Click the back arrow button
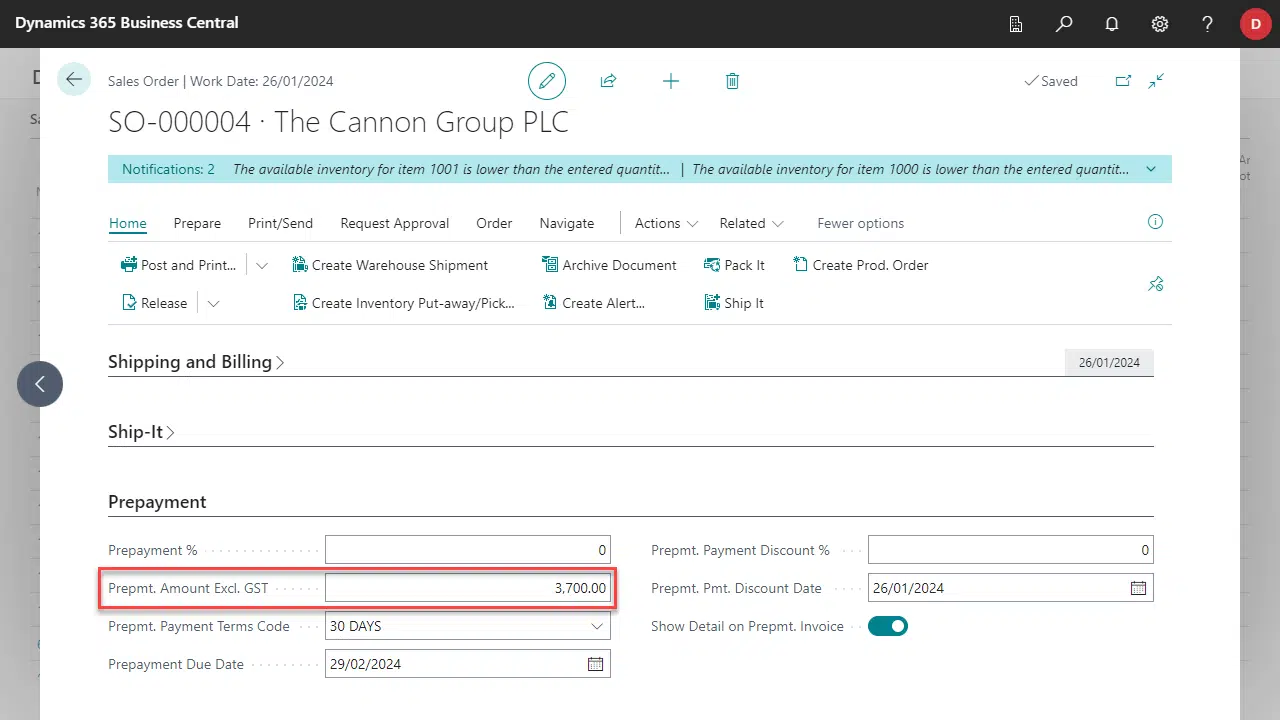The width and height of the screenshot is (1280, 720). pyautogui.click(x=74, y=79)
